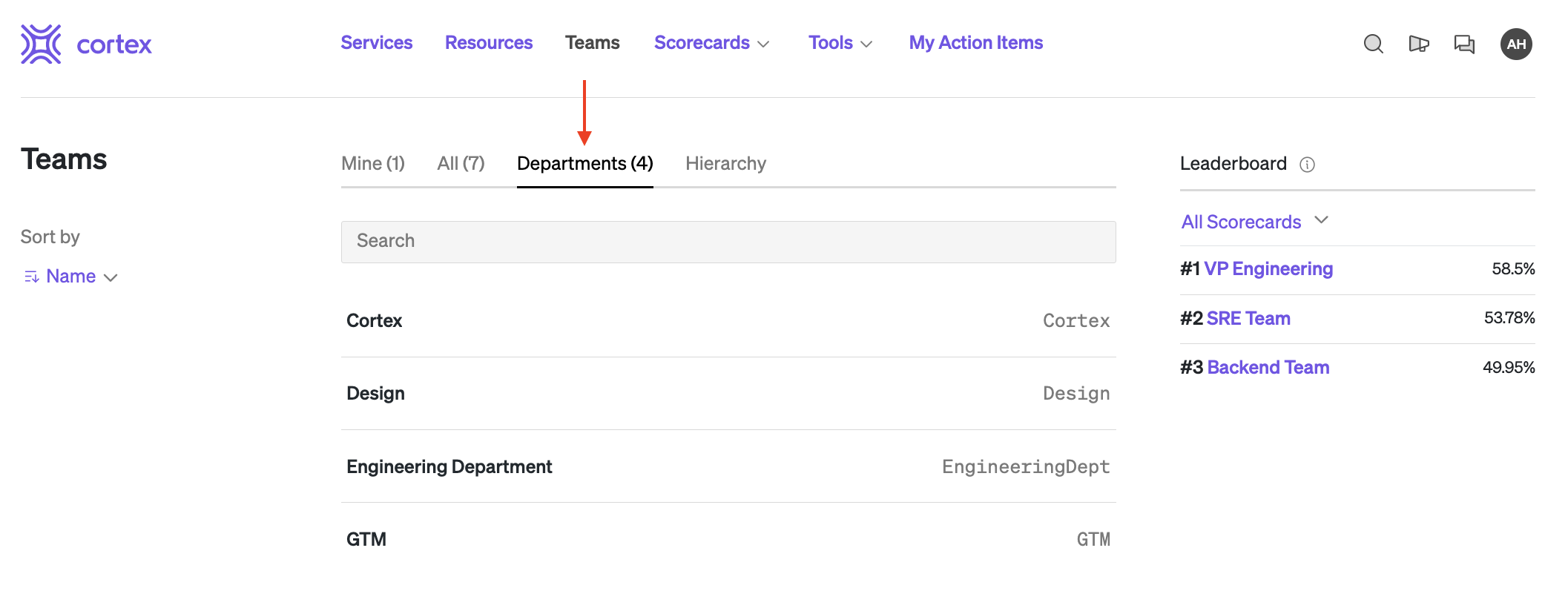The width and height of the screenshot is (1568, 611).
Task: Open the search magnifier icon
Action: pos(1374,44)
